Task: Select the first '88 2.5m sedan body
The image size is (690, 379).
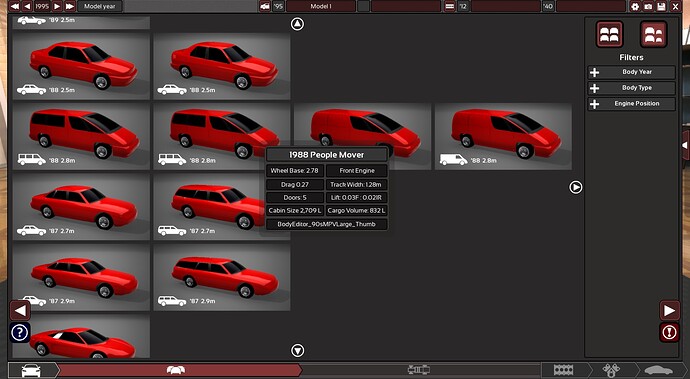Action: tap(81, 66)
